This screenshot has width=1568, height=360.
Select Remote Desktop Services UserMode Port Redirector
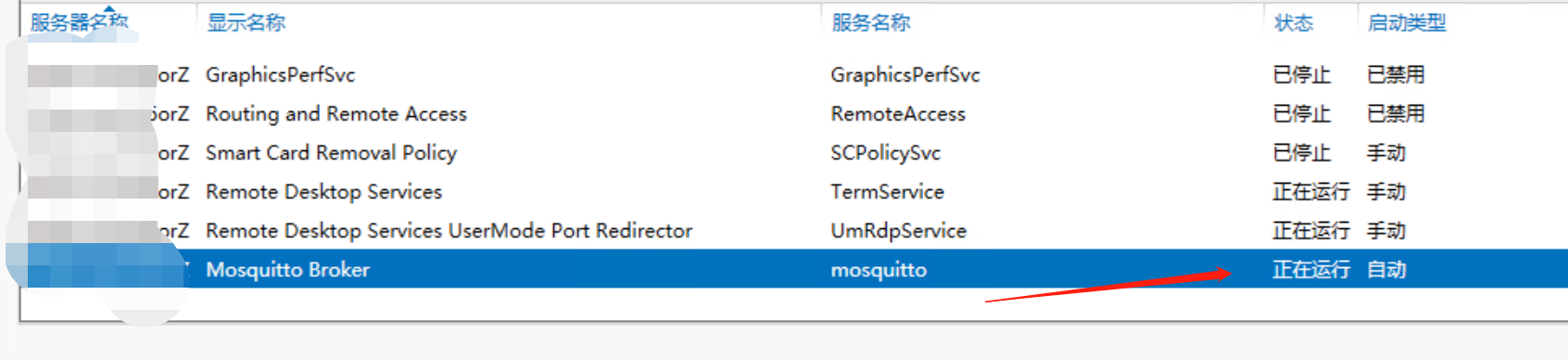click(449, 231)
